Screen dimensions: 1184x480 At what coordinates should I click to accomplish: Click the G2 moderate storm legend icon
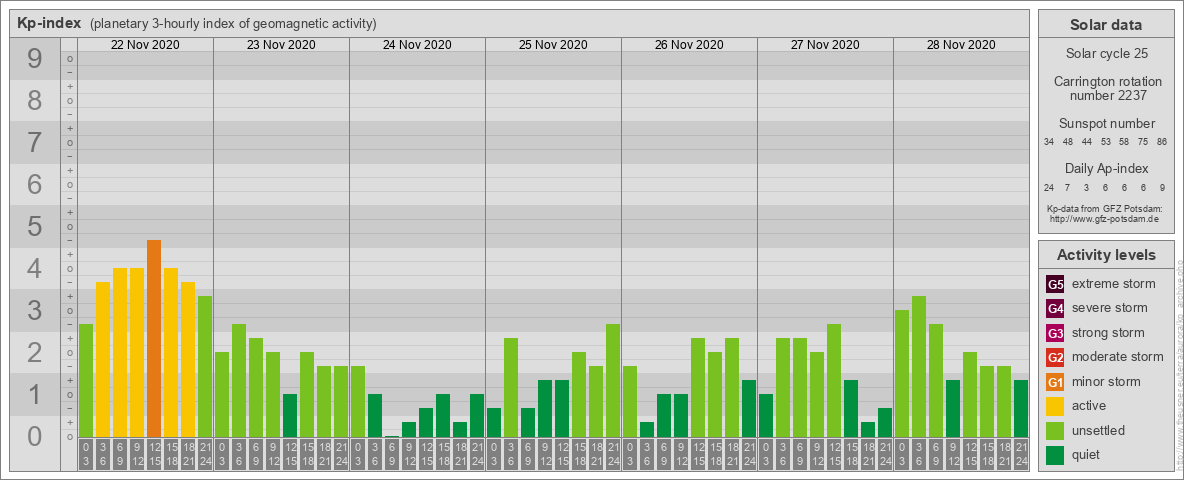point(1055,357)
